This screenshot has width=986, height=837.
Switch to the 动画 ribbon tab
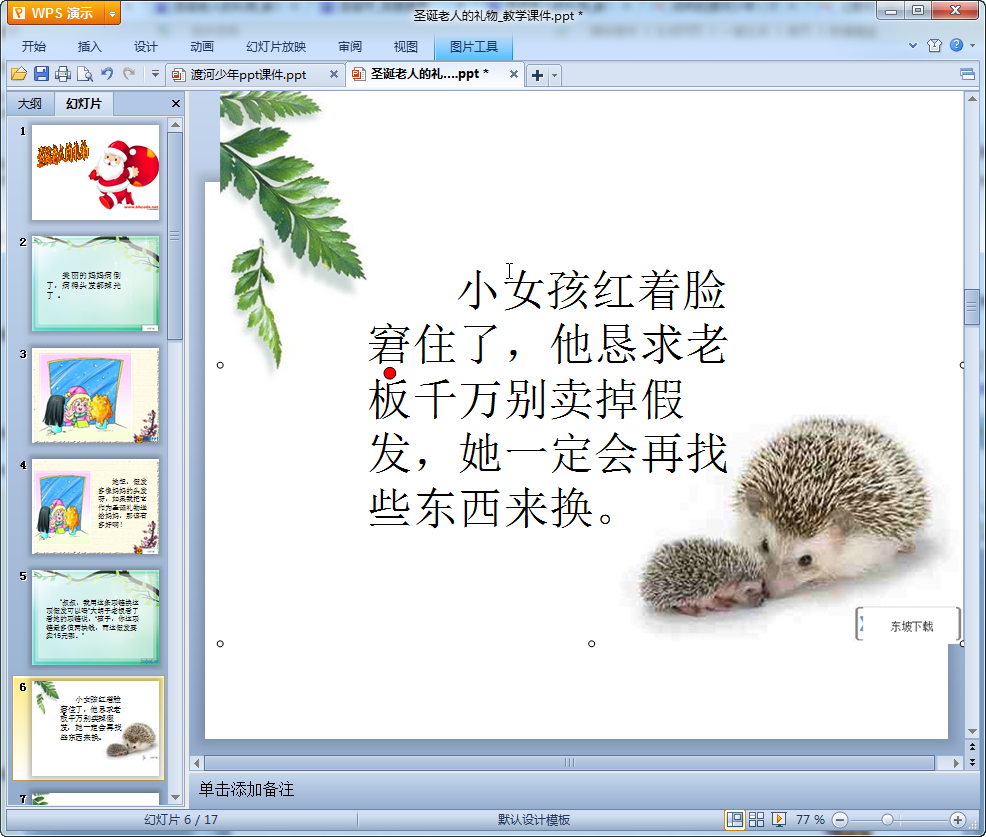point(202,47)
